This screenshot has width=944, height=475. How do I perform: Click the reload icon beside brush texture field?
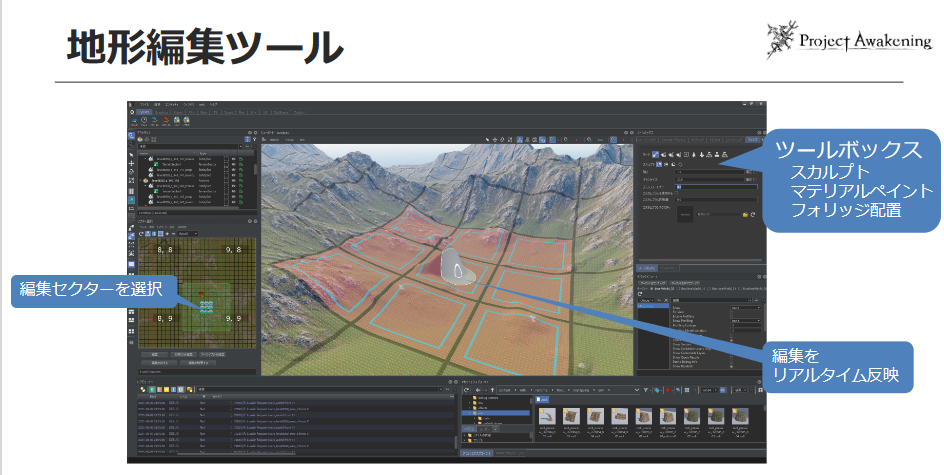[x=753, y=214]
